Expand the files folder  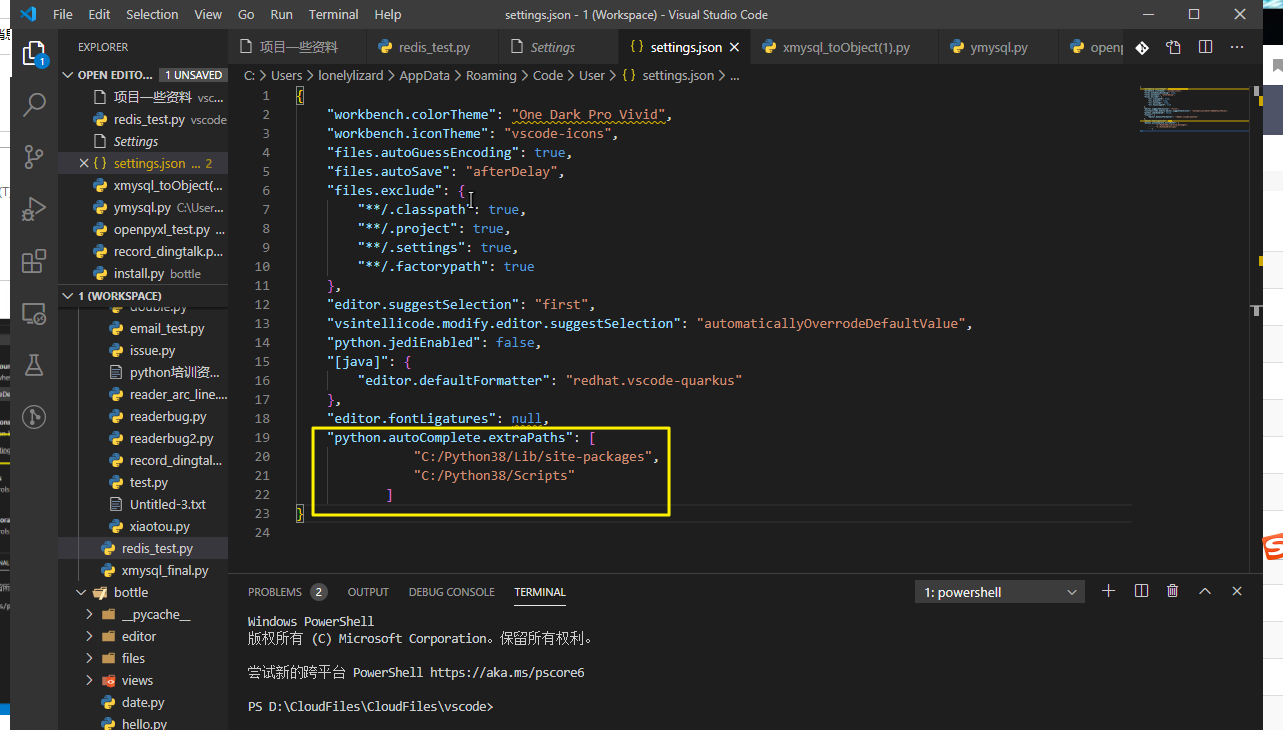(89, 658)
